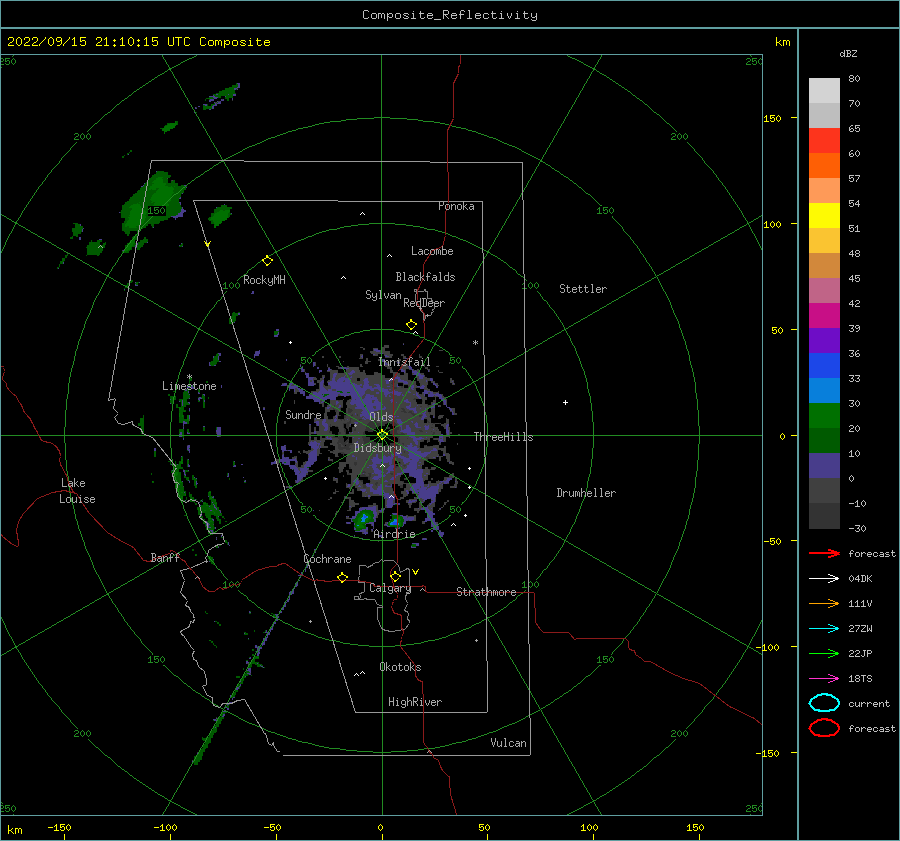Click the yellow marker above Calgary label
Screen dimensions: 900x841
[395, 576]
